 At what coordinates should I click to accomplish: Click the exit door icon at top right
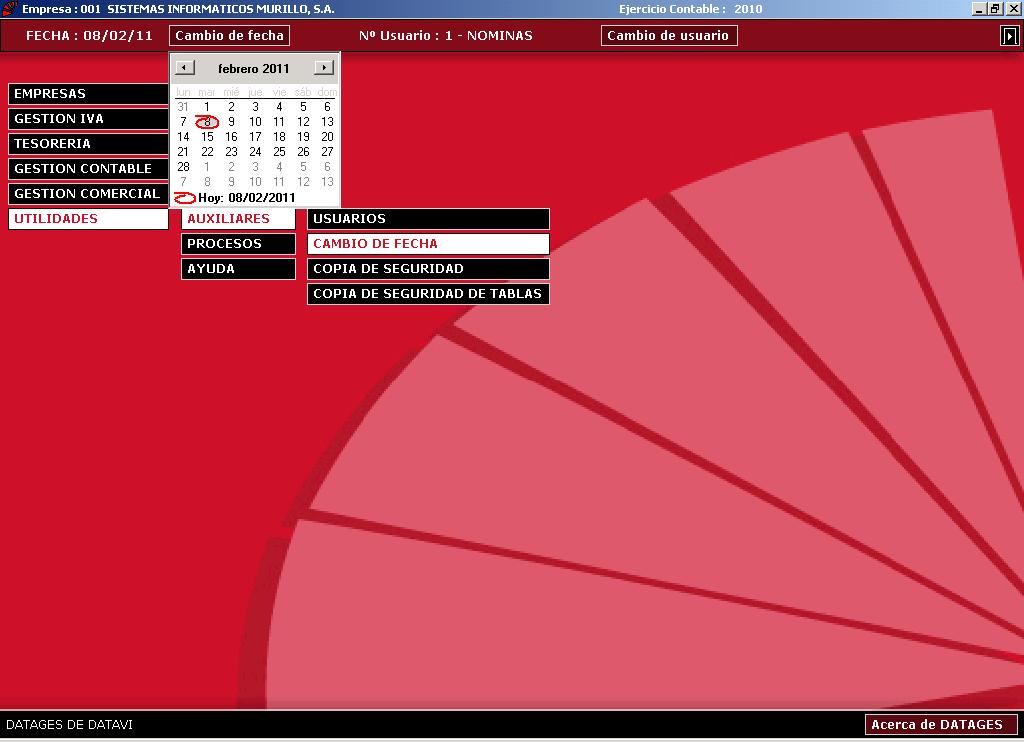pos(1008,36)
